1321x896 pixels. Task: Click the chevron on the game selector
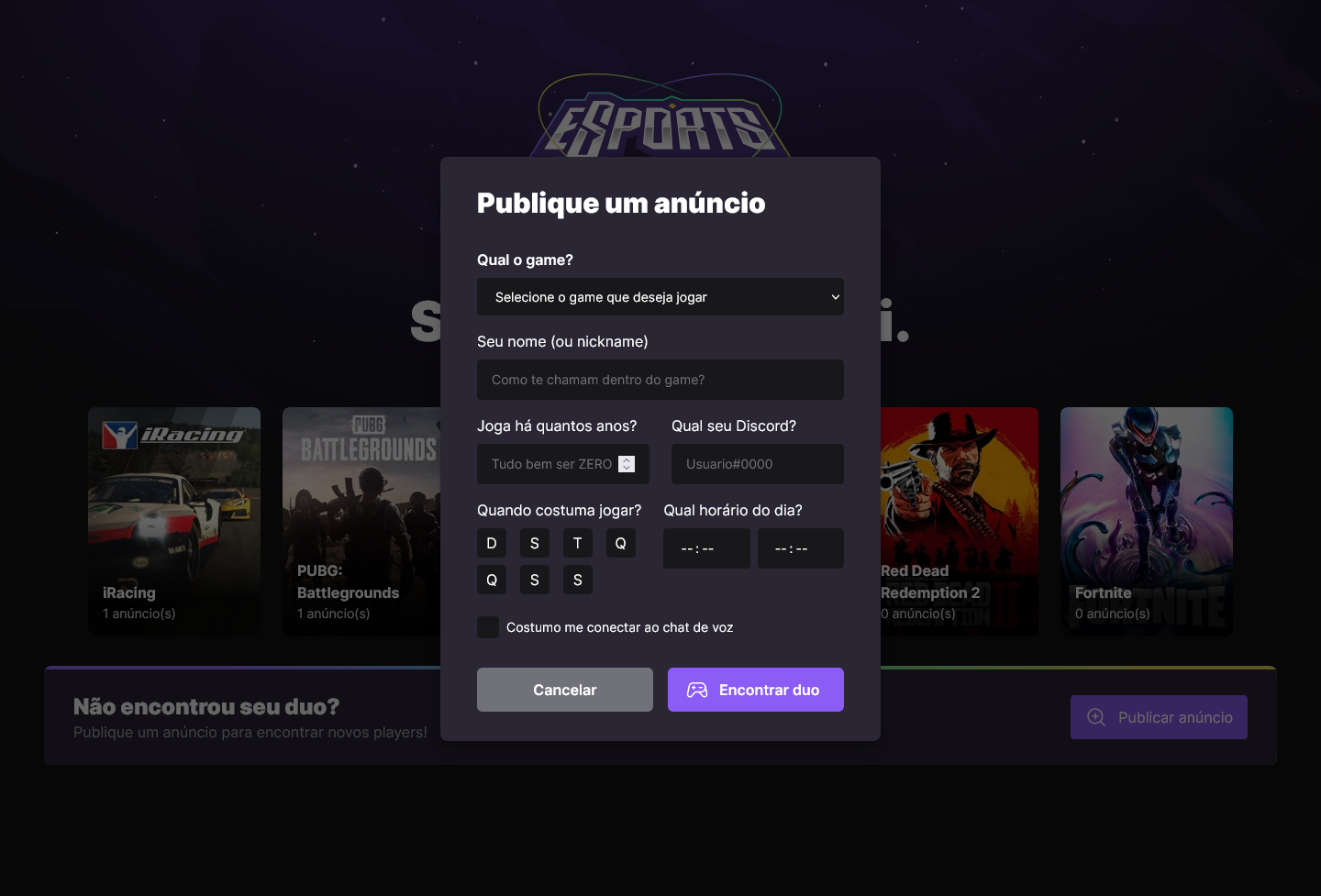pyautogui.click(x=835, y=297)
